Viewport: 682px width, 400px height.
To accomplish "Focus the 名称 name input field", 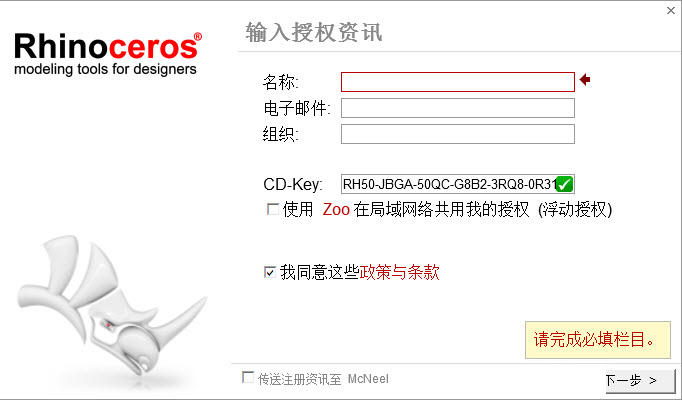I will (458, 82).
